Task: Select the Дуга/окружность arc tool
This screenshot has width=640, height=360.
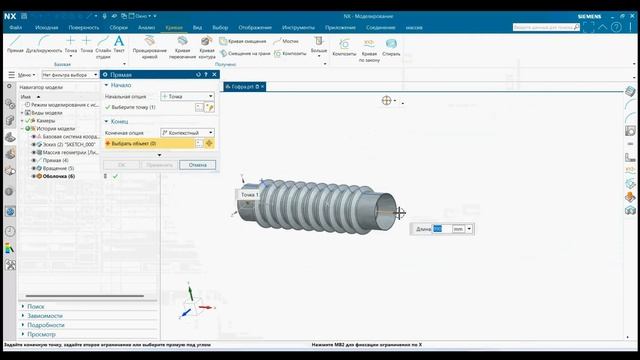Action: 44,44
